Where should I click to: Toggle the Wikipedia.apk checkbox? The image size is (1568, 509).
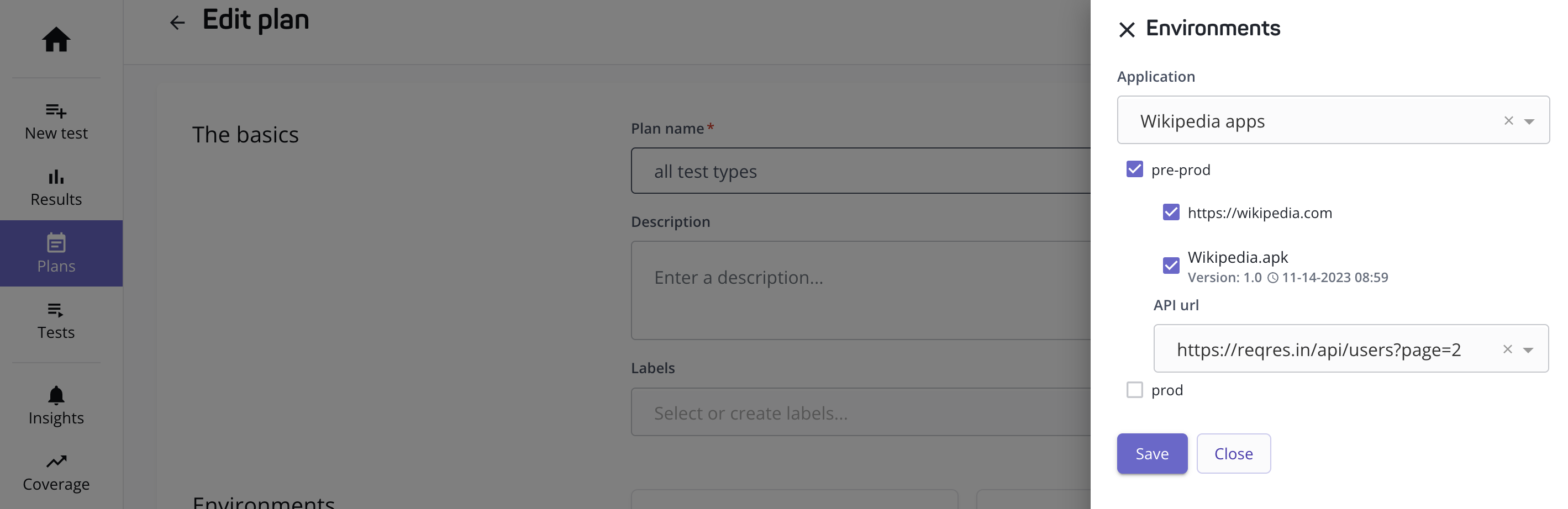coord(1171,266)
